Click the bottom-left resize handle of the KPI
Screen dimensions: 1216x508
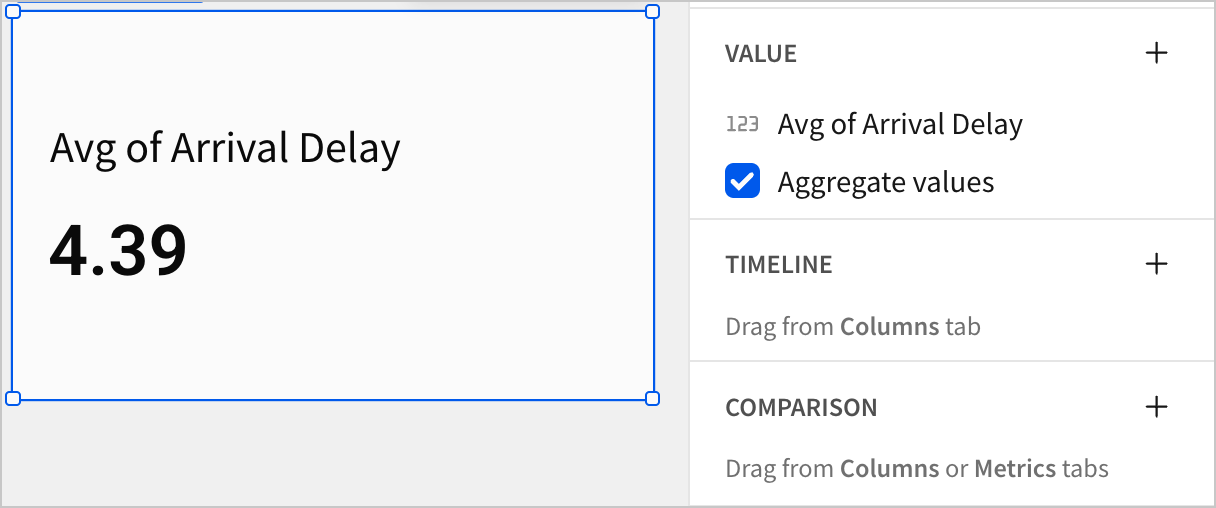pyautogui.click(x=13, y=398)
